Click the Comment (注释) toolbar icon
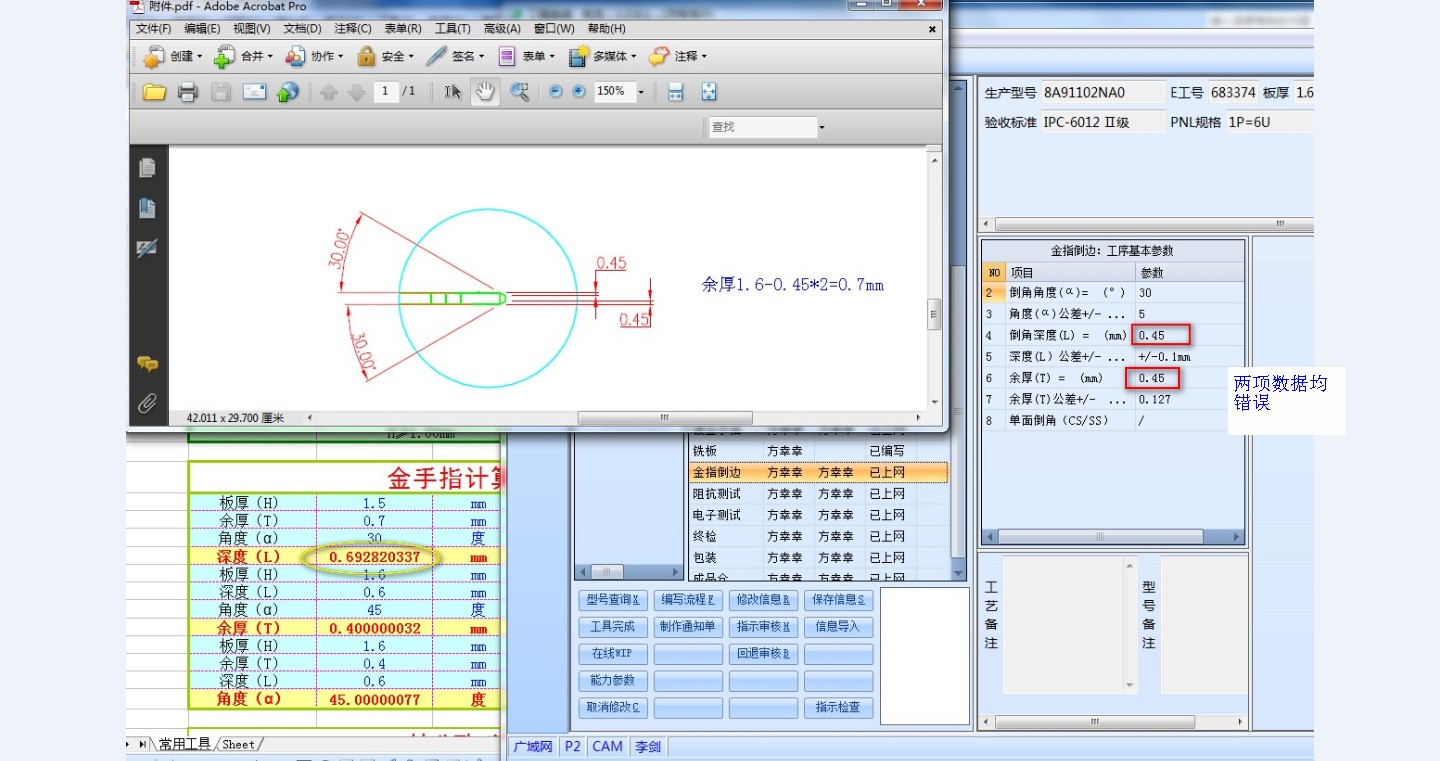Viewport: 1440px width, 761px height. [x=659, y=56]
